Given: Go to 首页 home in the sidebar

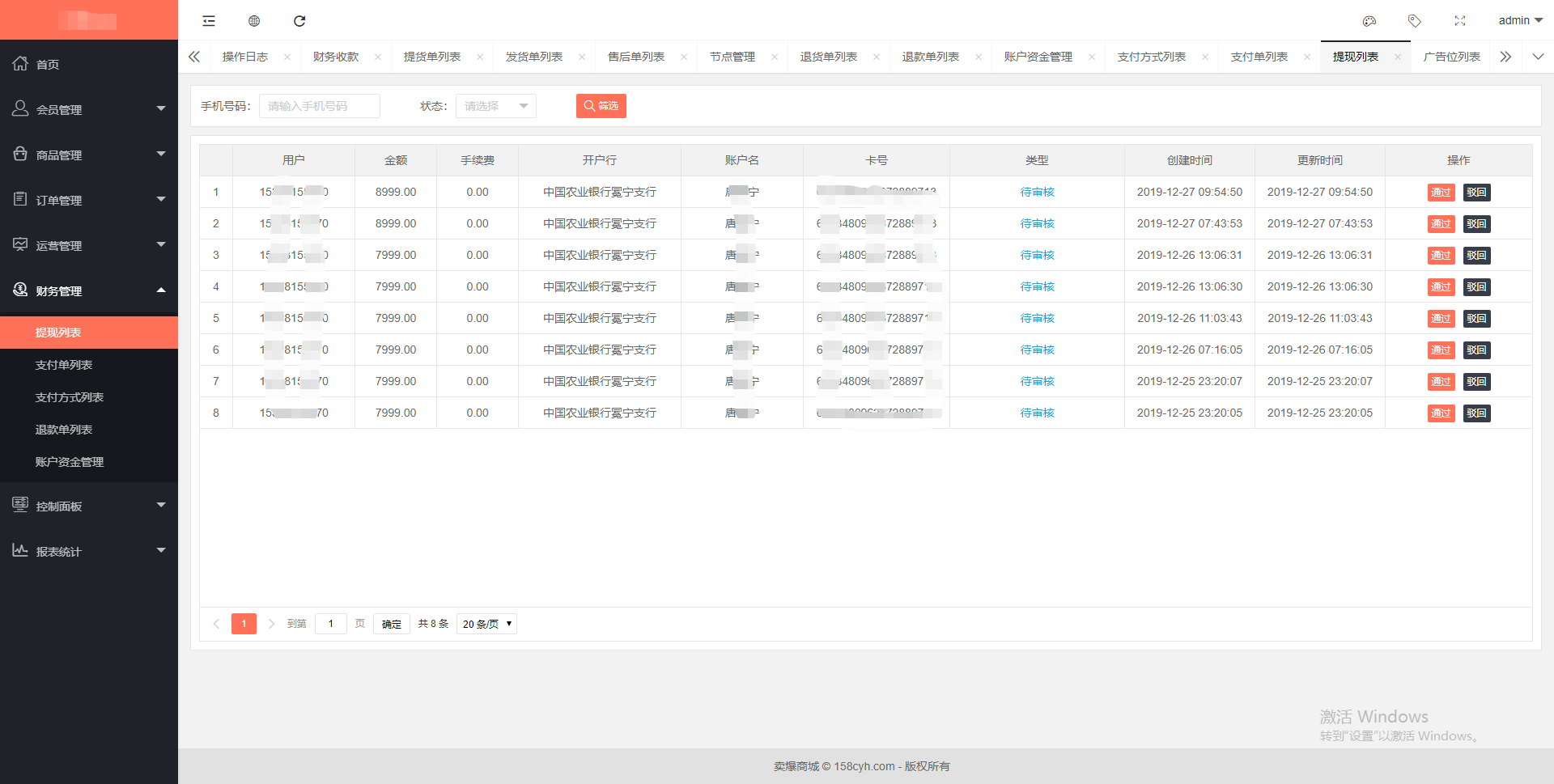Looking at the screenshot, I should pyautogui.click(x=89, y=64).
